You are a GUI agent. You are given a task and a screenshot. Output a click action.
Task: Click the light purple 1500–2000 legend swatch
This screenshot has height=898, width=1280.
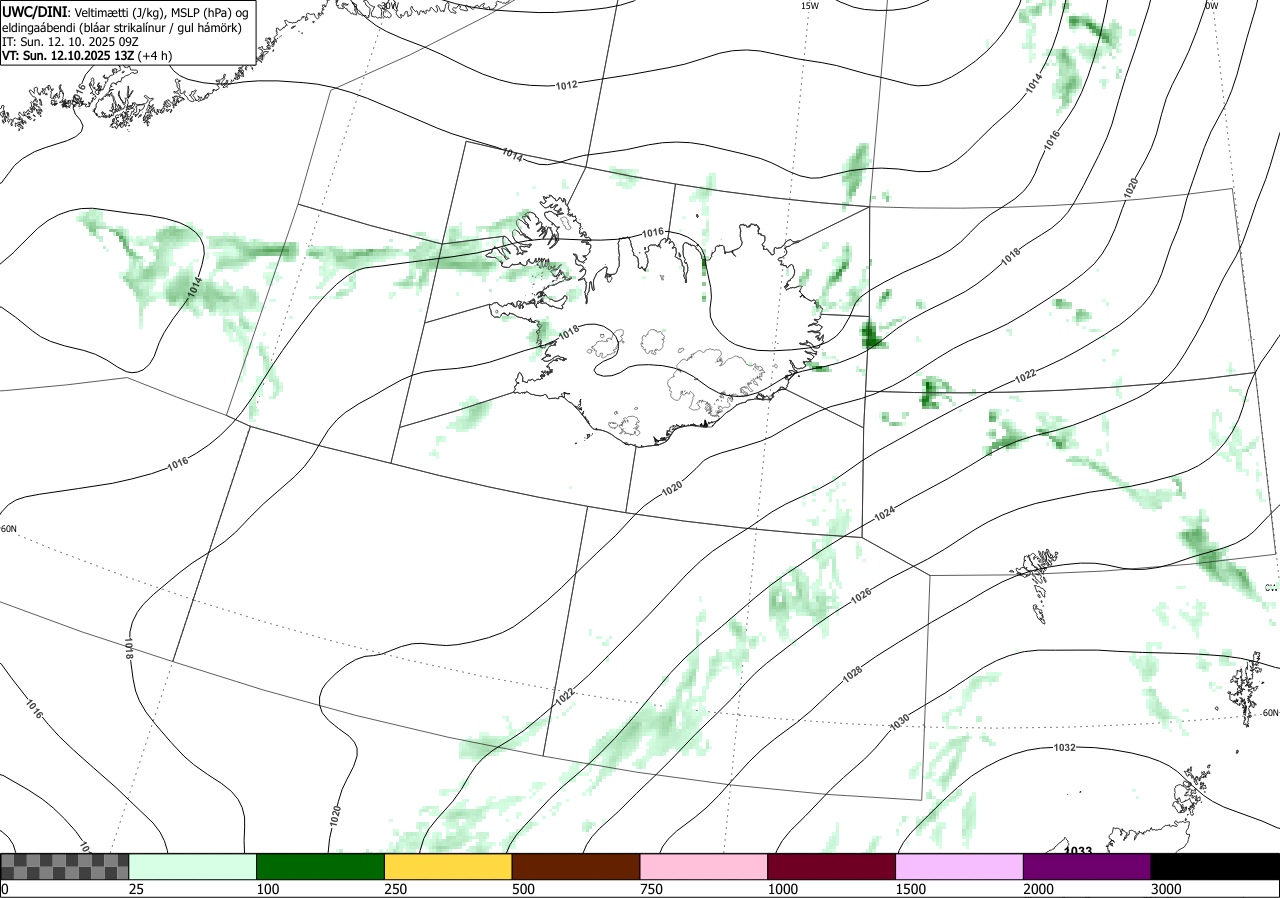[960, 866]
